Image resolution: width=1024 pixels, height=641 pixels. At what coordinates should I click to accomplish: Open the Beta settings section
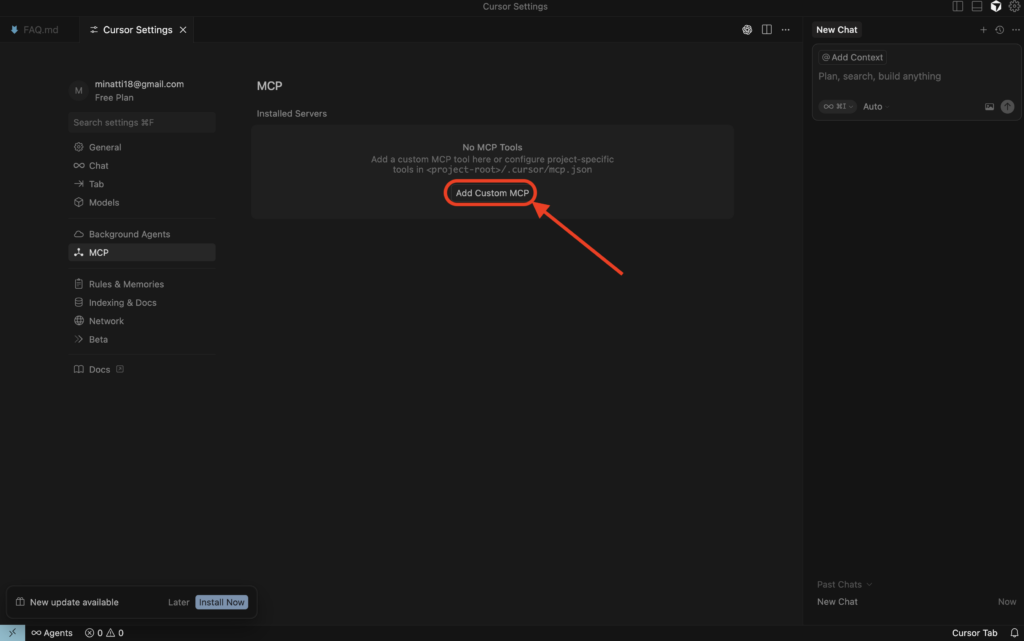coord(97,339)
